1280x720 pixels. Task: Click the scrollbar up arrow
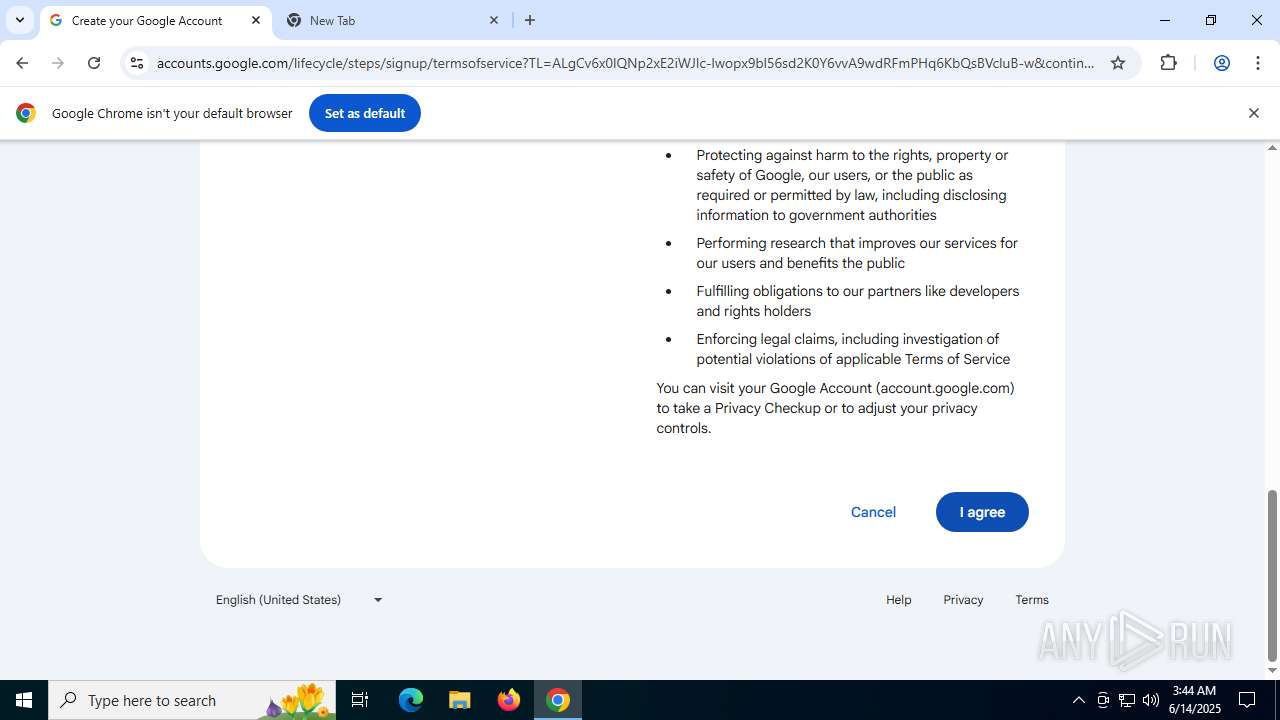1272,148
